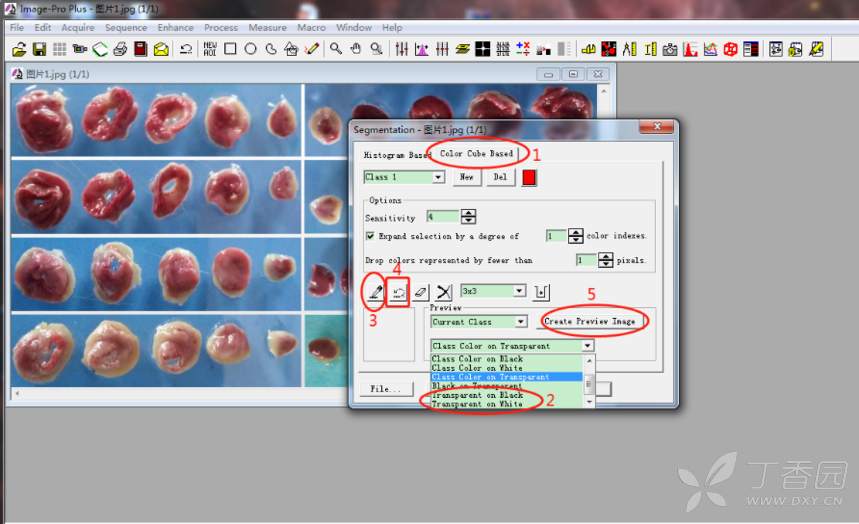859x524 pixels.
Task: Activate the magnifier zoom tool
Action: coord(336,49)
